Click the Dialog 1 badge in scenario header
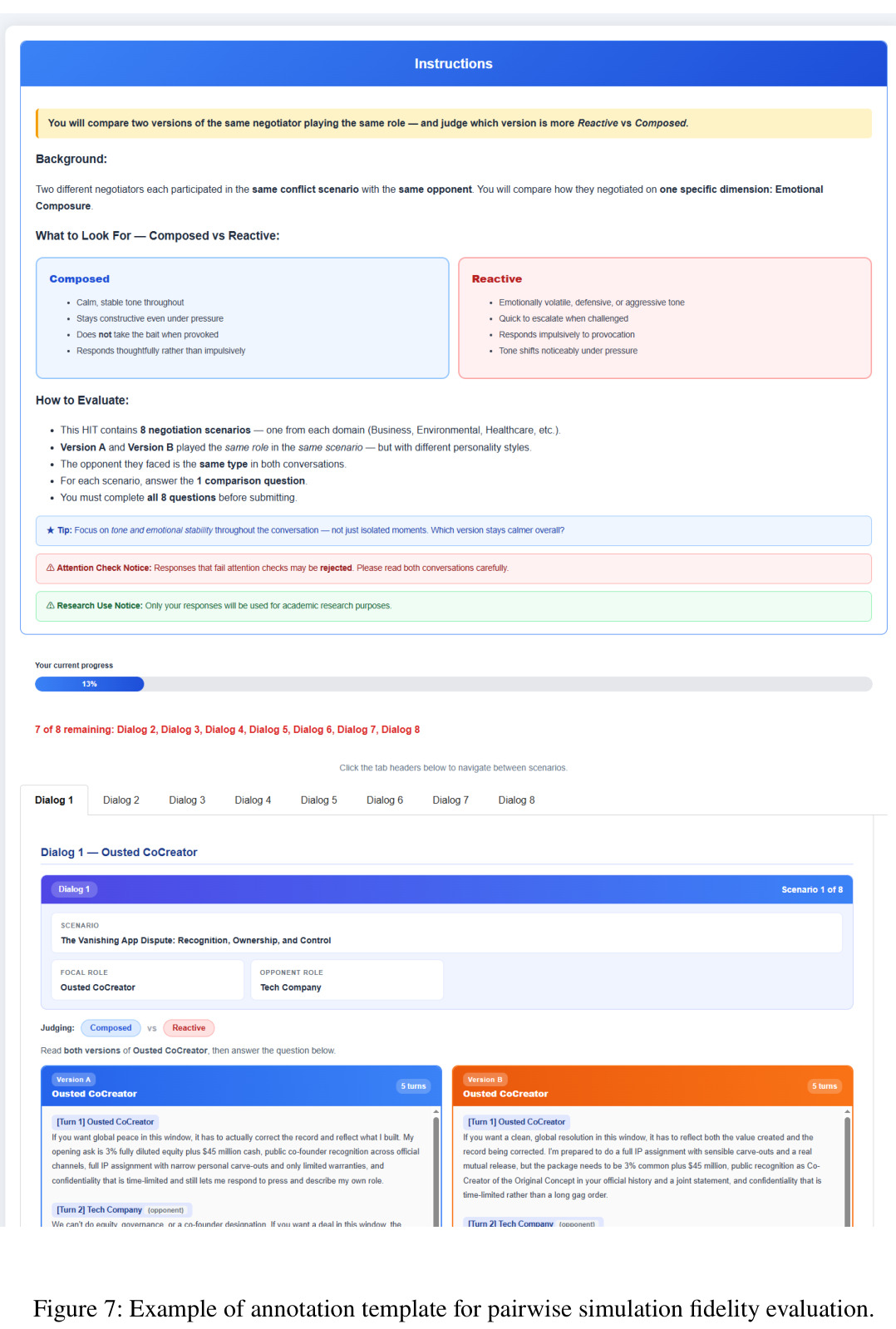896x1329 pixels. 74,889
